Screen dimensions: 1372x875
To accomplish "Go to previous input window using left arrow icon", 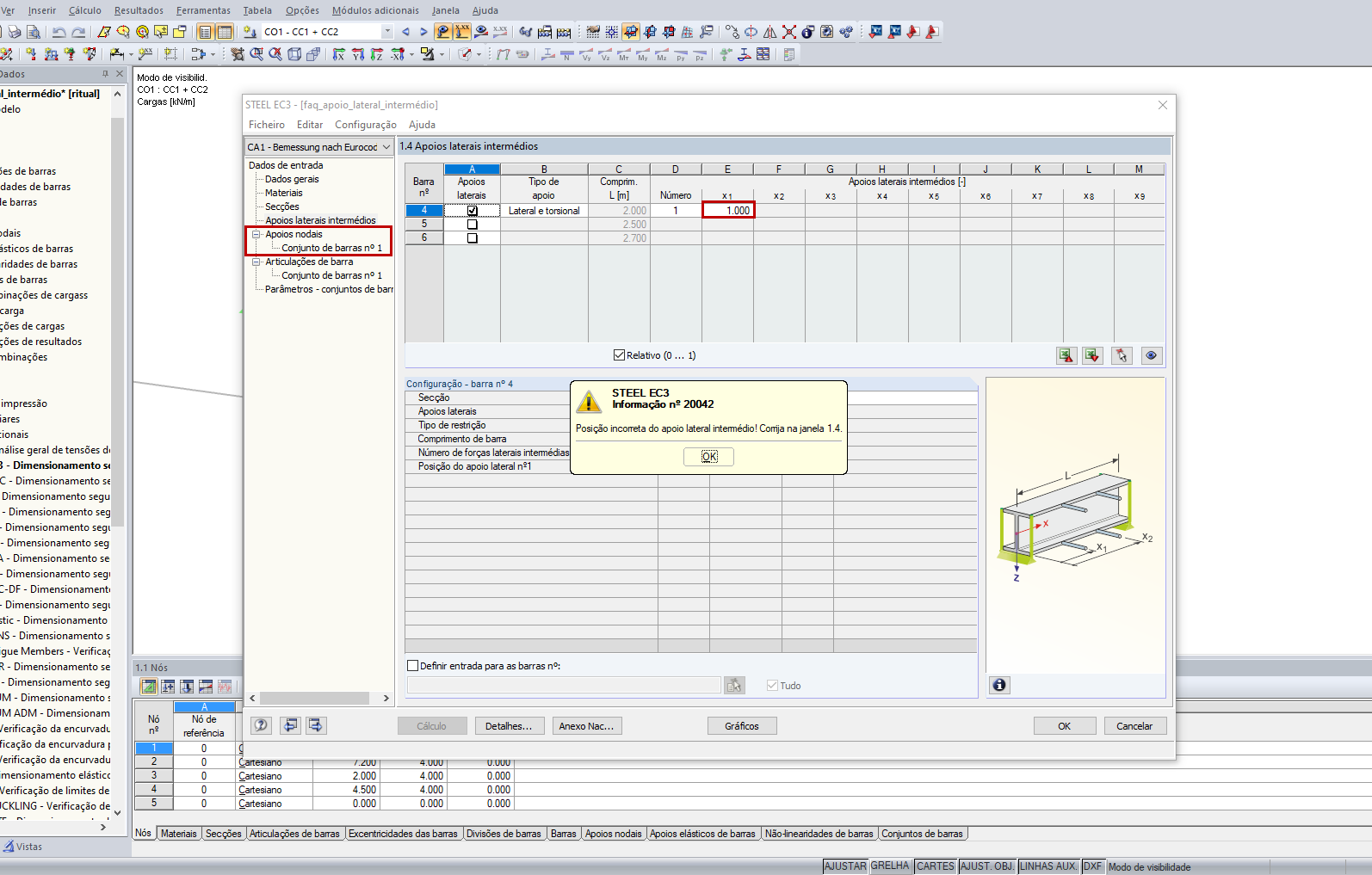I will (291, 725).
